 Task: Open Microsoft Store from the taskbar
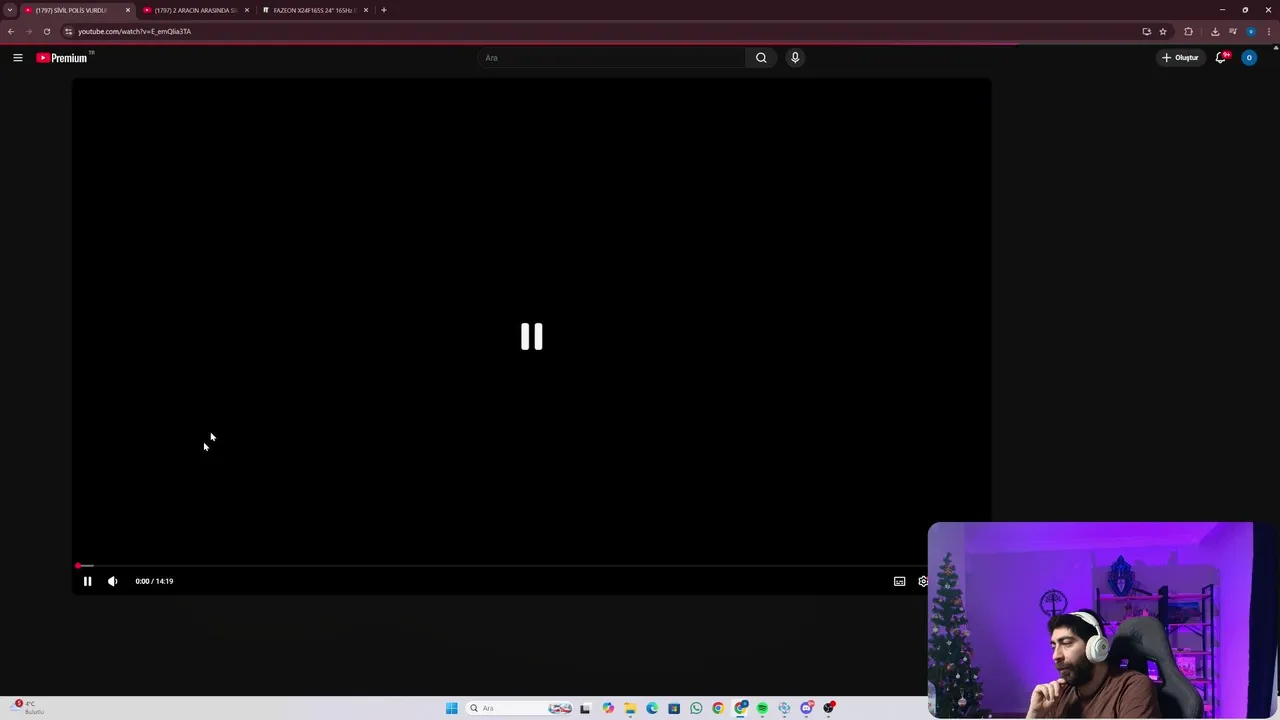[x=674, y=708]
